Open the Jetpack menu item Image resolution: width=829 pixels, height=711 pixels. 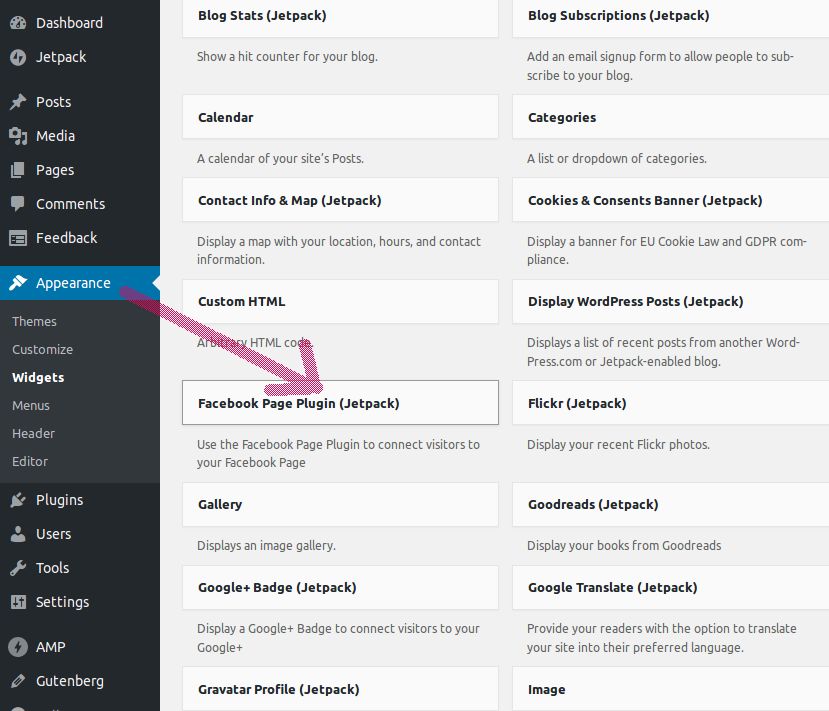(x=80, y=57)
